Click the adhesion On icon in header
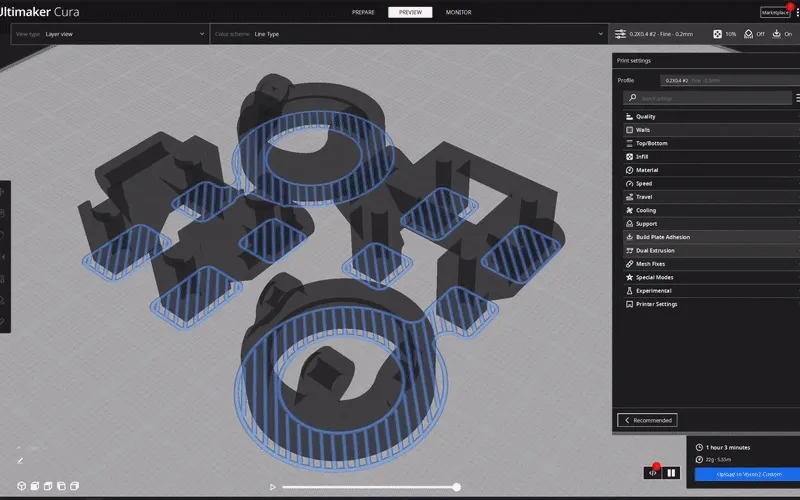This screenshot has width=800, height=500. point(777,34)
